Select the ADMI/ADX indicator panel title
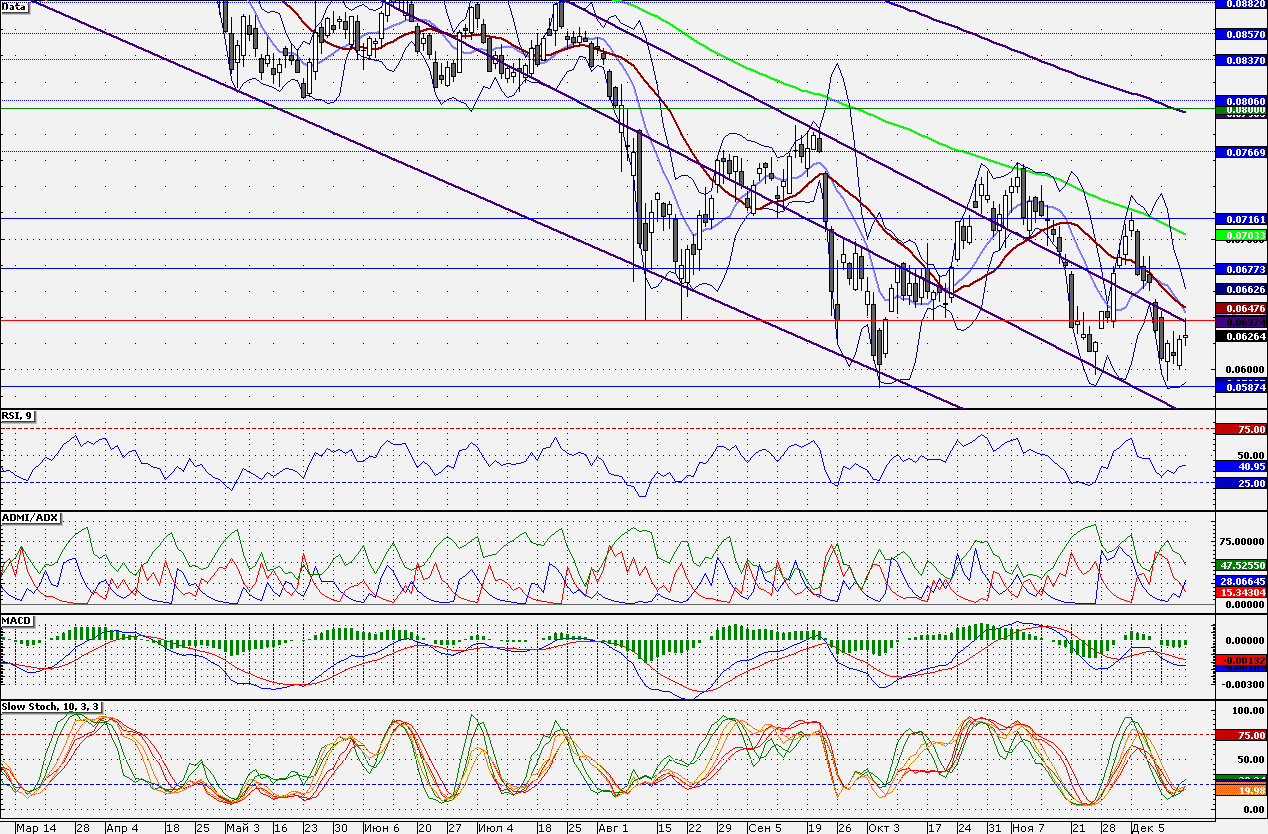The height and width of the screenshot is (834, 1268). pos(31,517)
